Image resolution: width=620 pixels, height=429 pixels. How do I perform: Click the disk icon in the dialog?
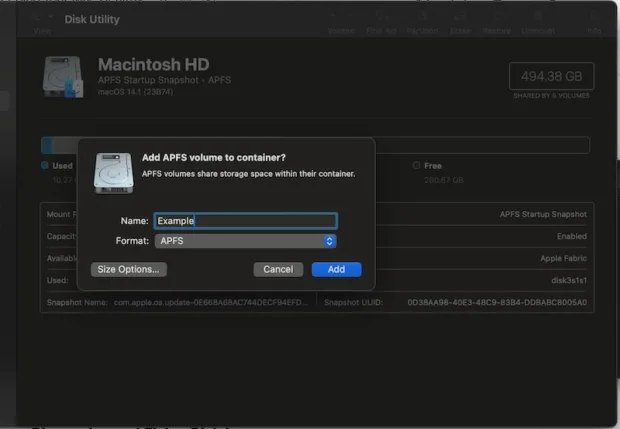(113, 173)
